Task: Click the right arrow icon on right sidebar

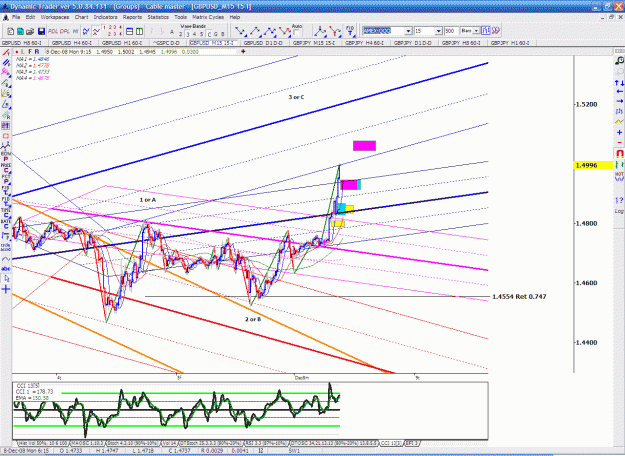Action: (619, 101)
